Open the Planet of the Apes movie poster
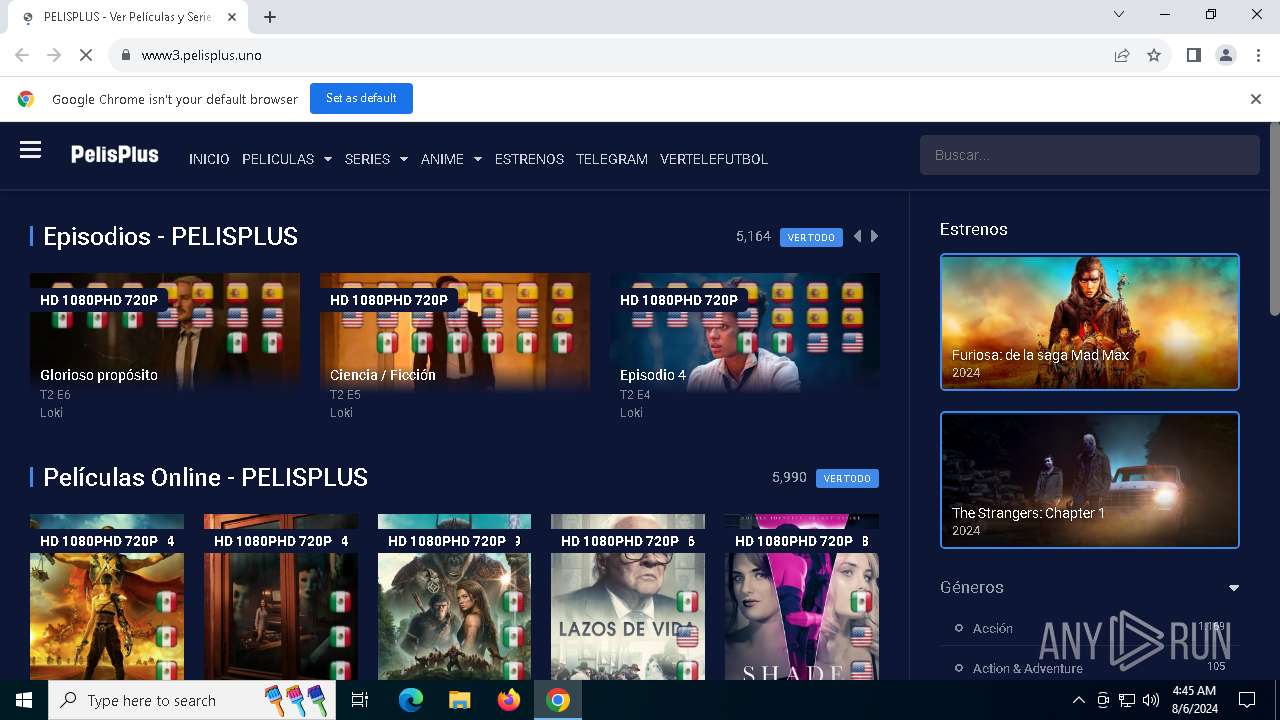This screenshot has height=720, width=1280. pos(455,597)
